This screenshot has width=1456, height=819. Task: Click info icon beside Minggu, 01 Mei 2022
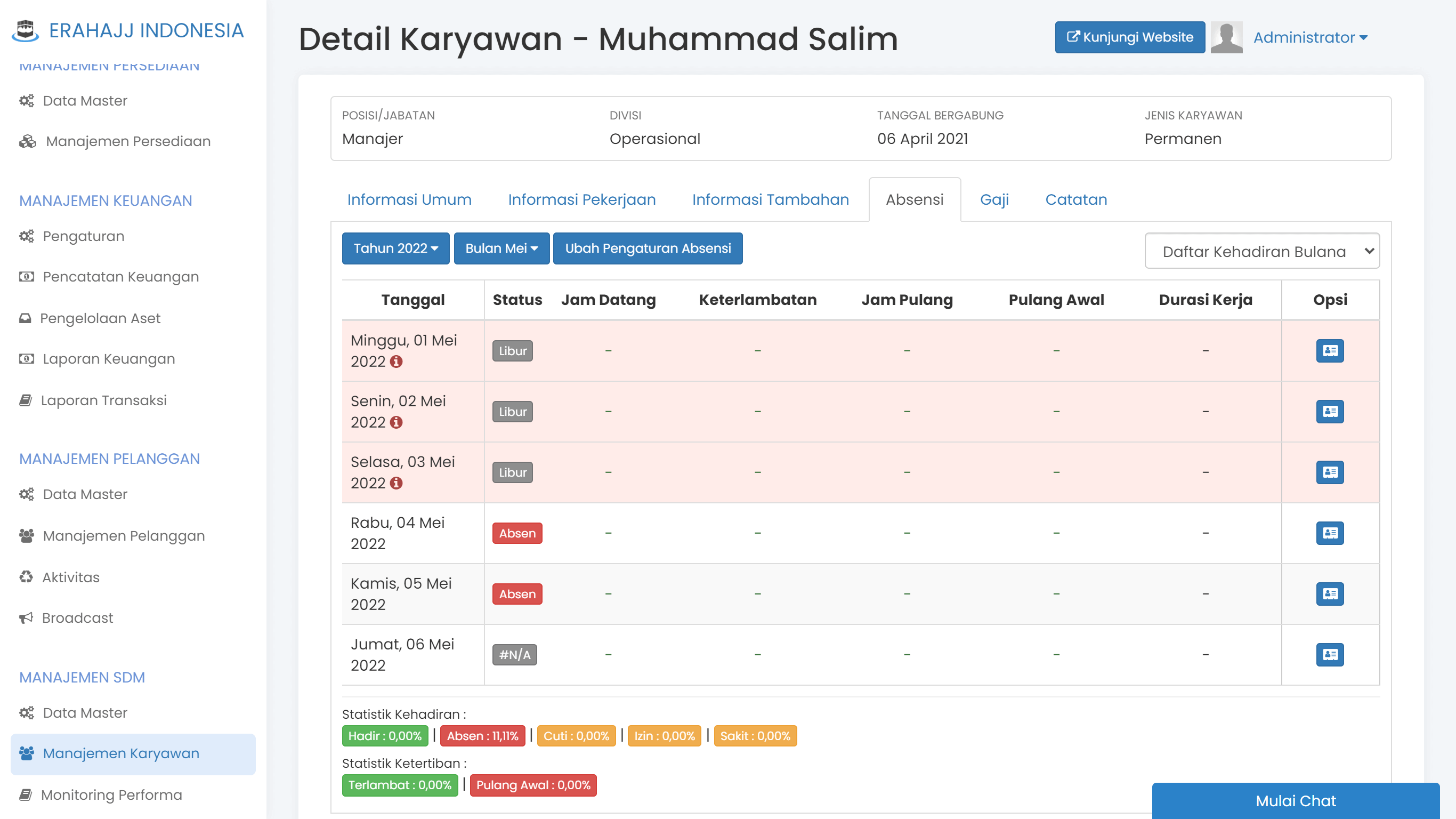tap(396, 362)
